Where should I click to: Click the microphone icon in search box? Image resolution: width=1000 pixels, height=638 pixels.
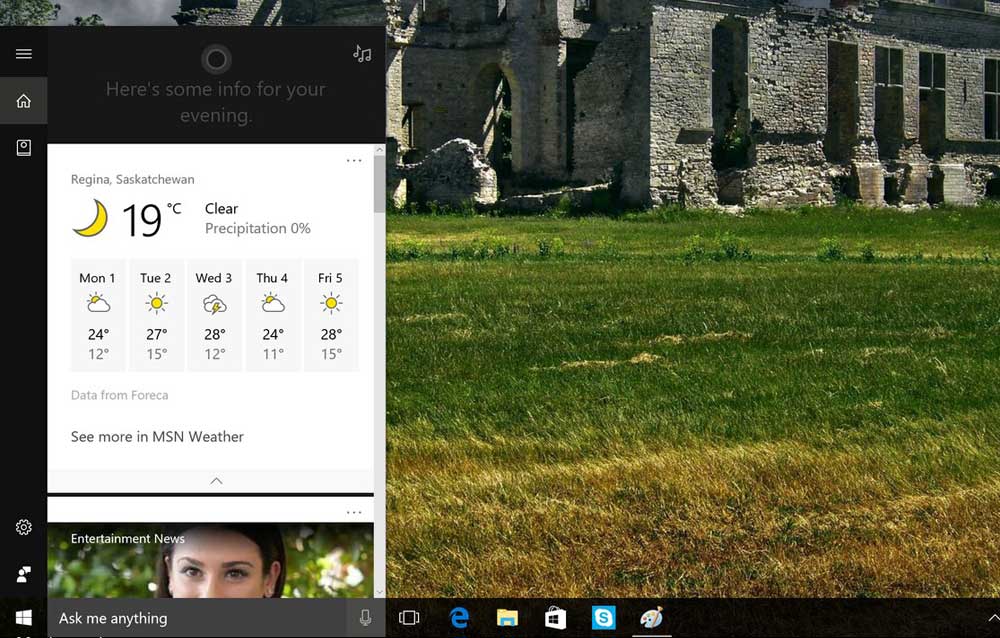click(x=365, y=618)
